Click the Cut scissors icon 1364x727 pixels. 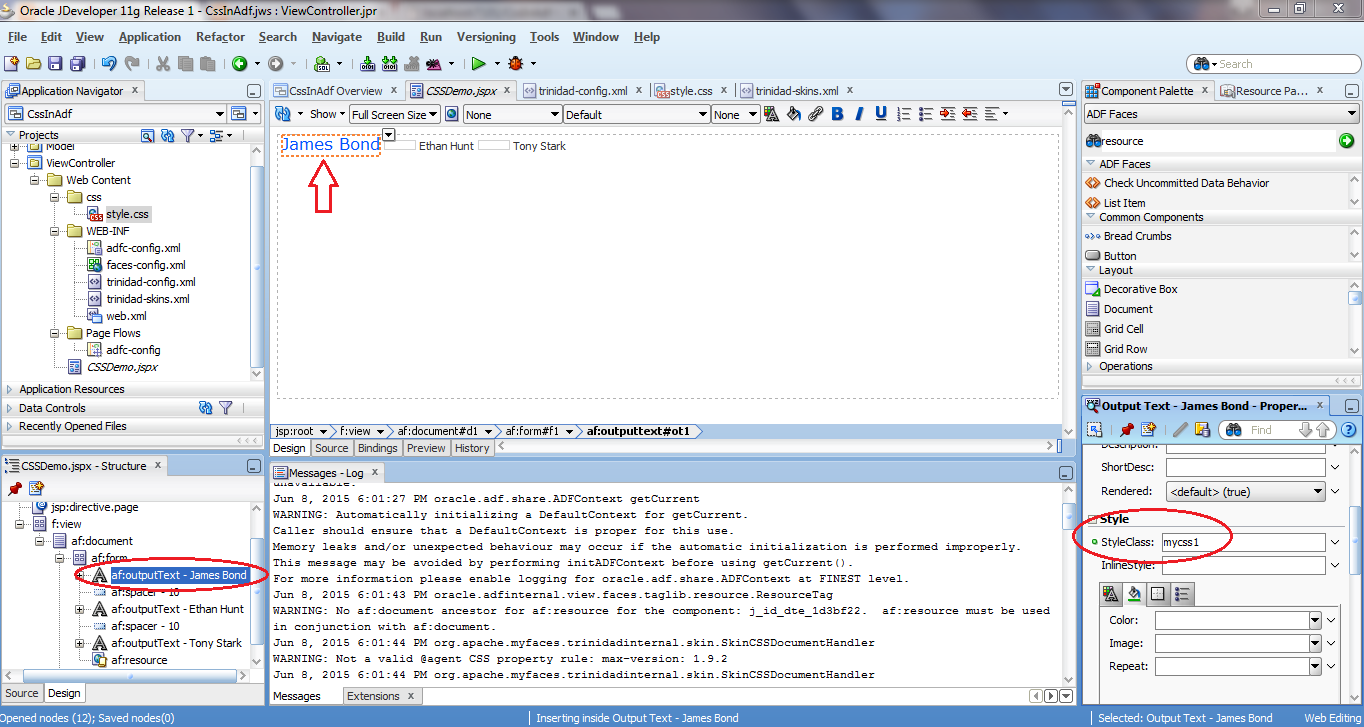[x=163, y=64]
